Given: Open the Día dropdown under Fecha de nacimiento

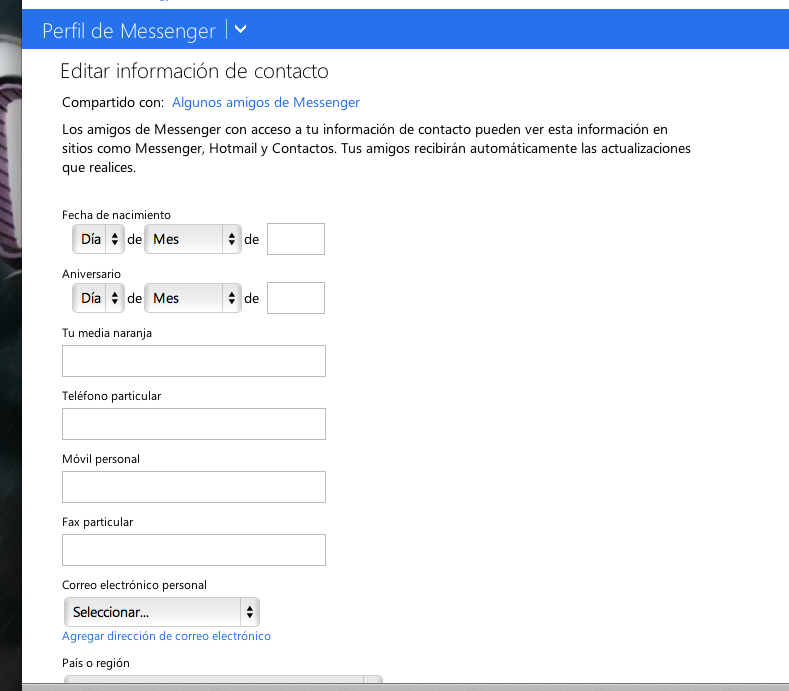Looking at the screenshot, I should pyautogui.click(x=98, y=240).
